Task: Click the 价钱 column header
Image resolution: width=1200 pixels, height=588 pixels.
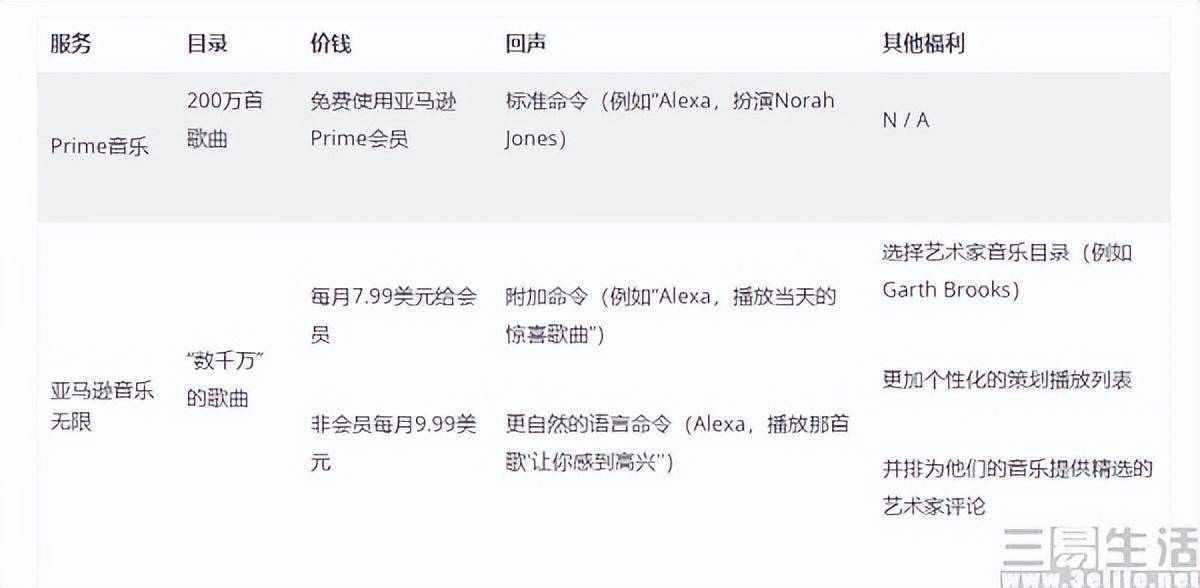Action: click(331, 44)
